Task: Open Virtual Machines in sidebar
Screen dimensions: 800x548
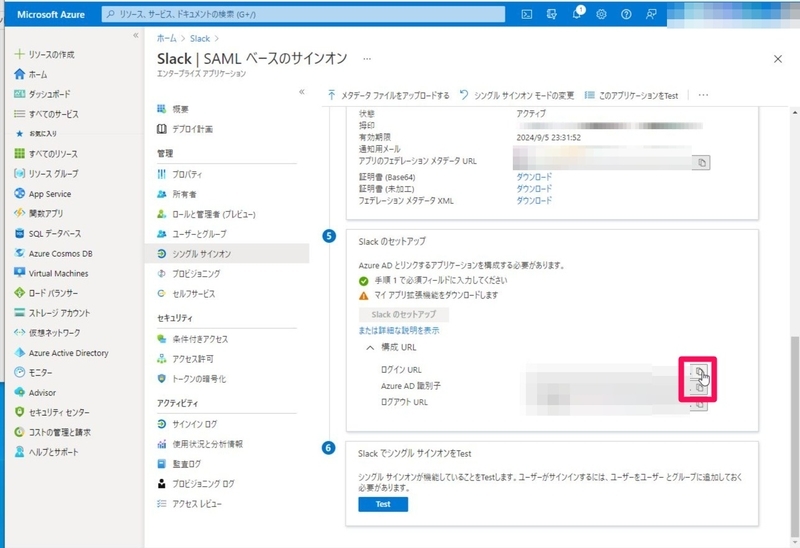Action: point(52,273)
